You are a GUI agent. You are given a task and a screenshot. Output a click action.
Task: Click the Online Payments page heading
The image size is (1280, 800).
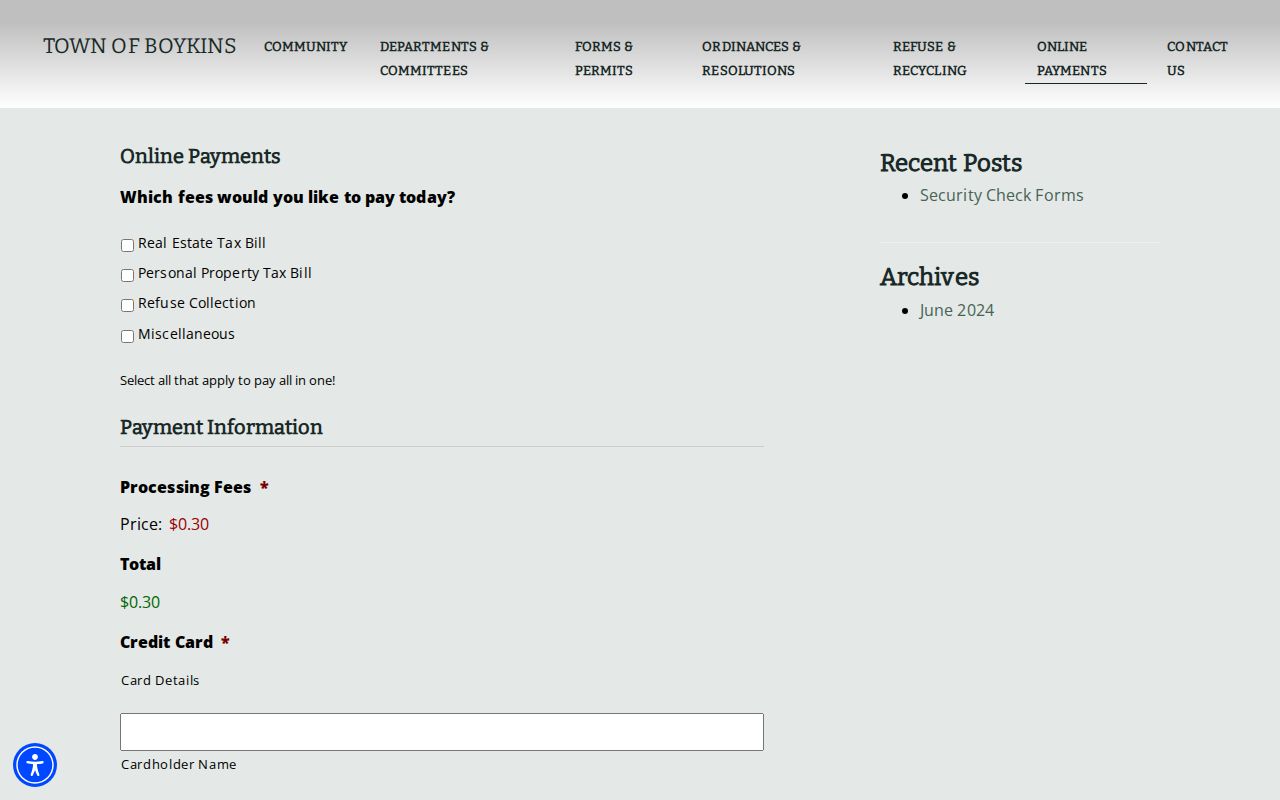coord(200,156)
